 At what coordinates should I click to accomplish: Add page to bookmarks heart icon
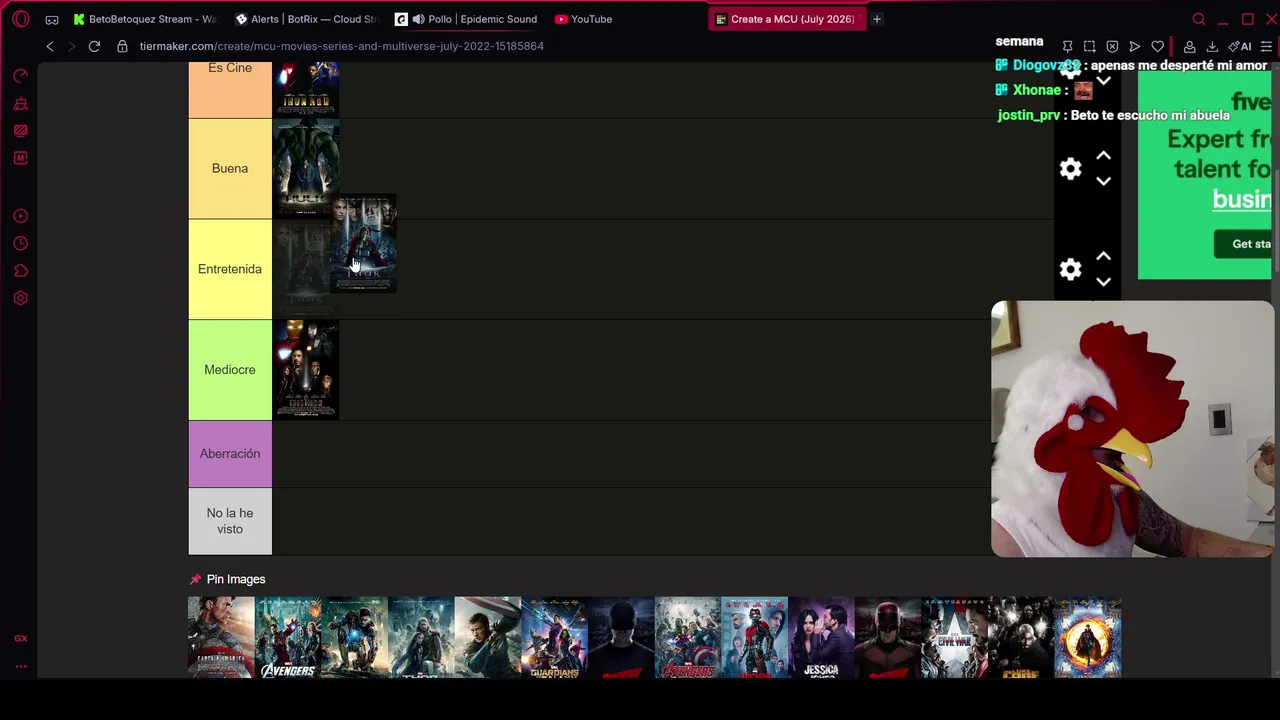pyautogui.click(x=1157, y=46)
